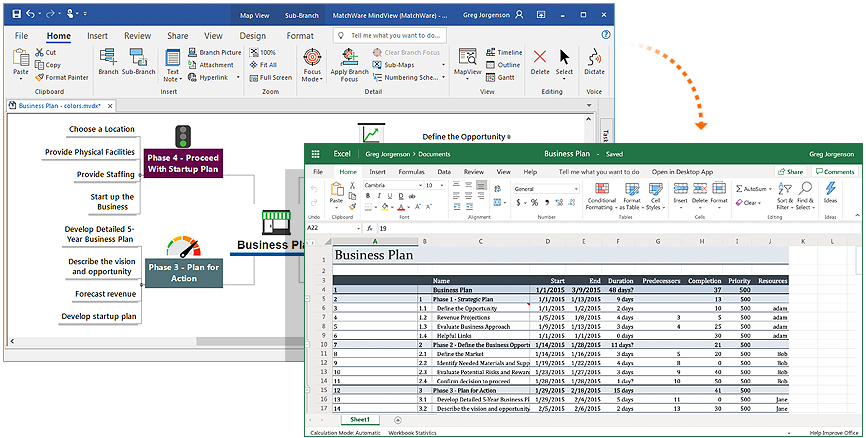The height and width of the screenshot is (438, 866).
Task: Open the Format tab in MindView
Action: [x=300, y=36]
